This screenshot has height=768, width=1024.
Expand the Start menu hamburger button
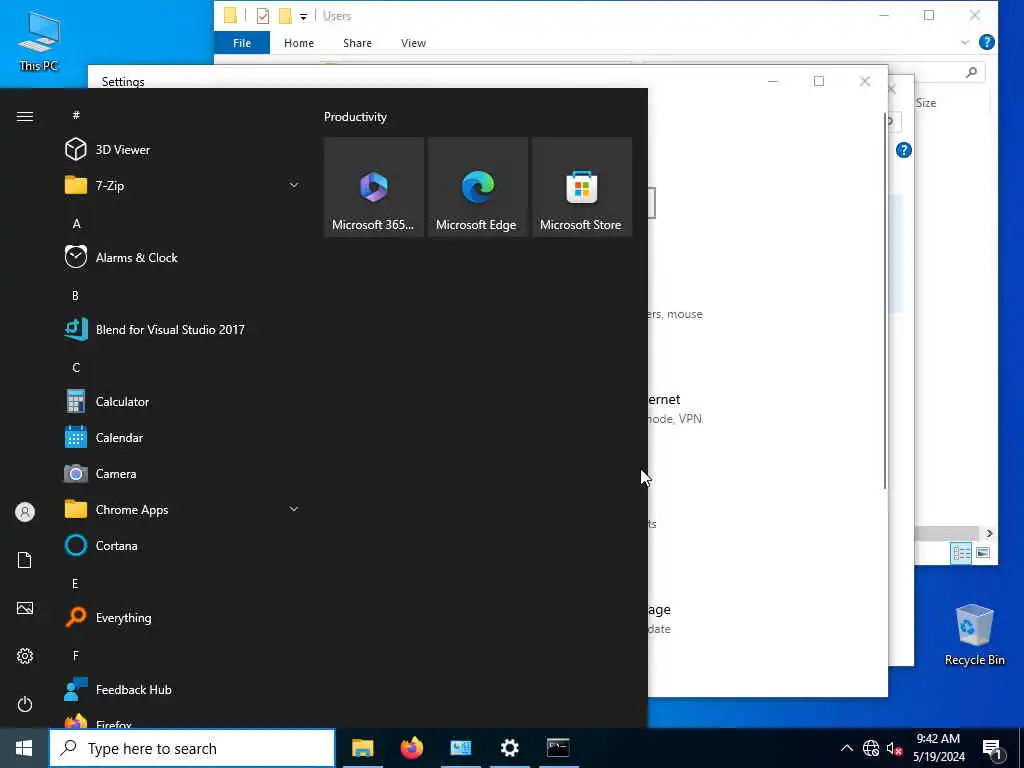25,116
